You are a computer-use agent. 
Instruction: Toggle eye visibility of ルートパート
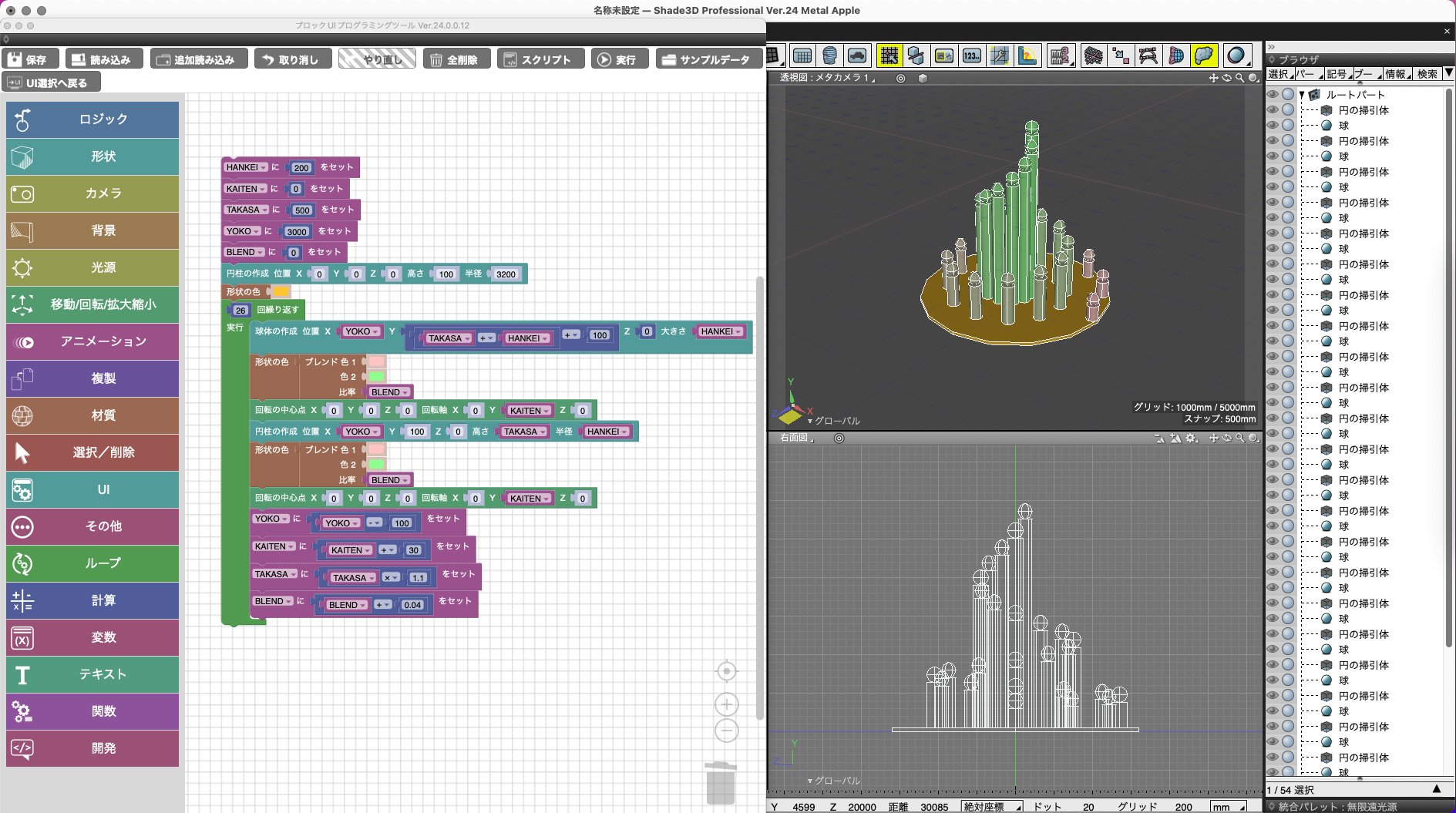coord(1273,95)
